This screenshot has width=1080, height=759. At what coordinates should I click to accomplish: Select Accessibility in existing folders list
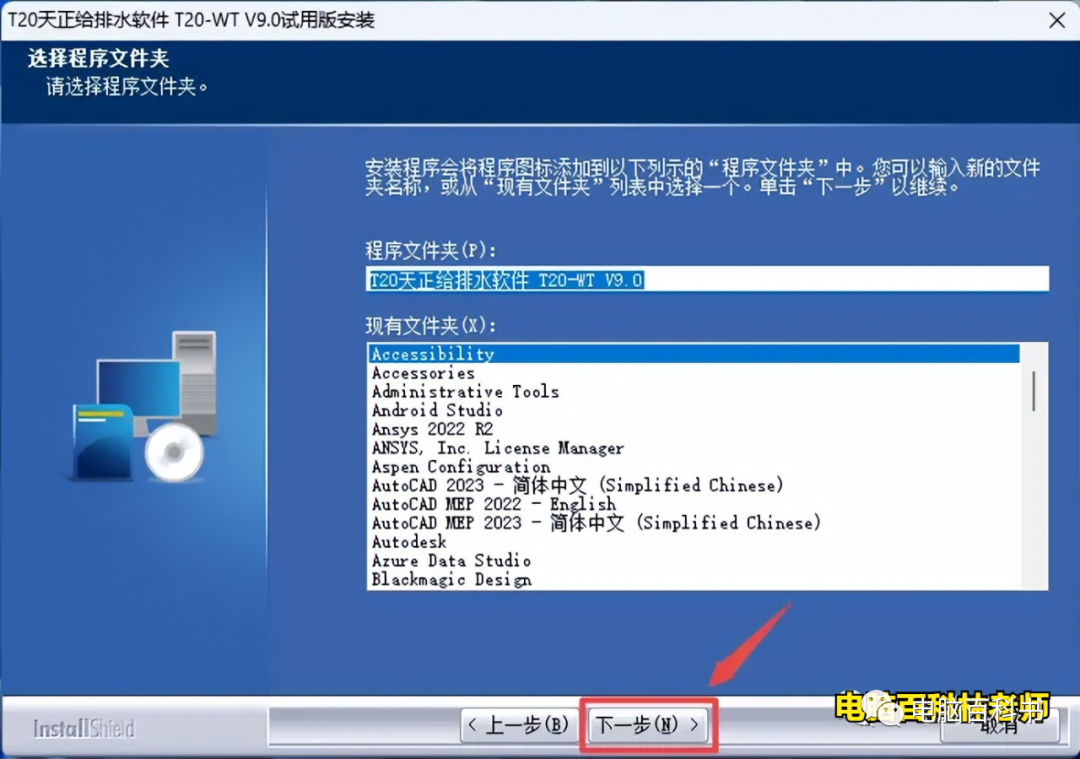coord(694,353)
